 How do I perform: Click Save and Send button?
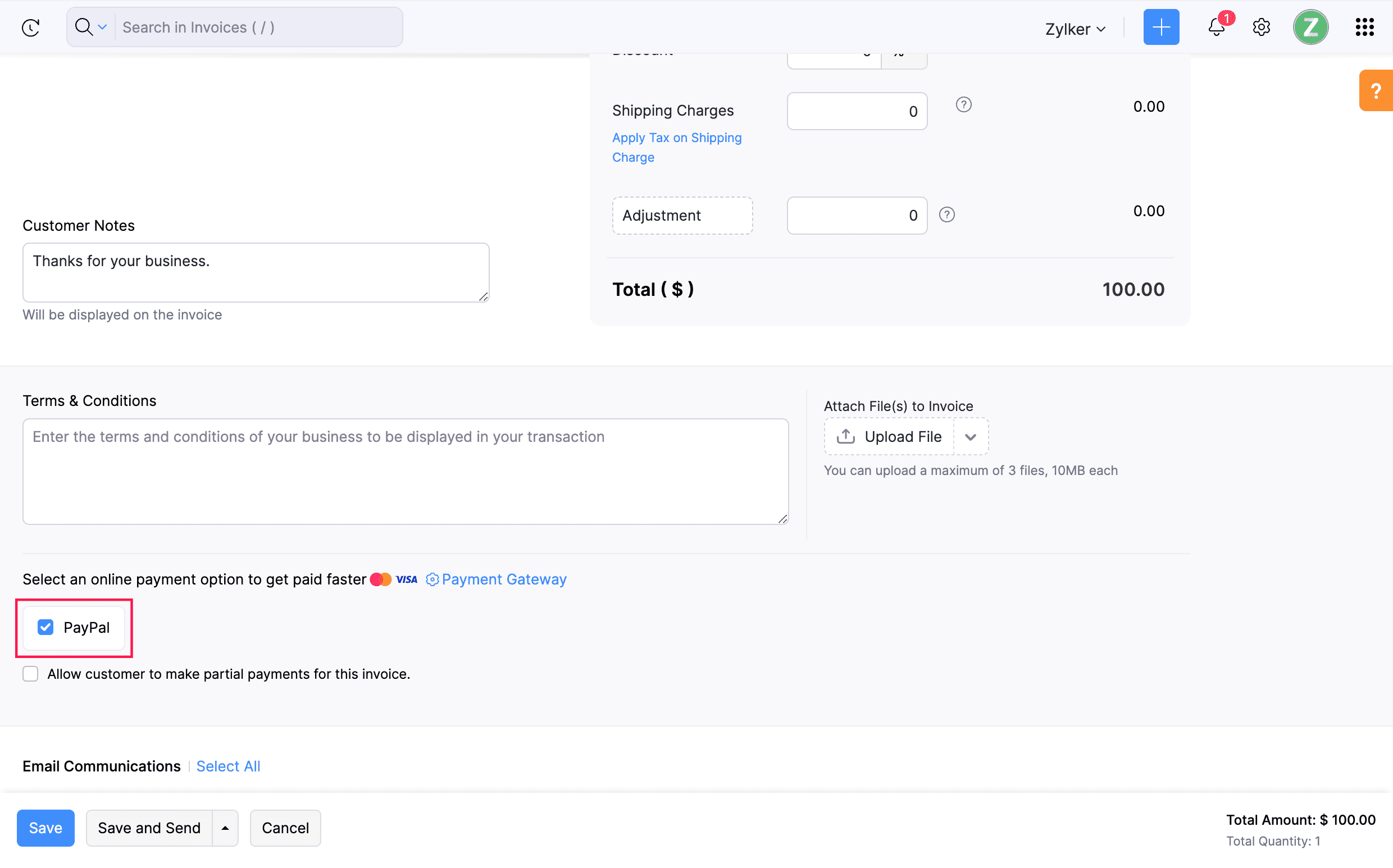pos(149,828)
